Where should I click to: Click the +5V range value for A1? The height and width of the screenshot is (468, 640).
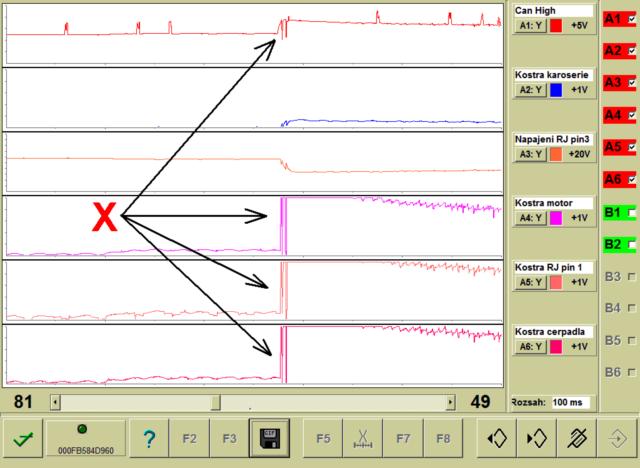(x=579, y=25)
